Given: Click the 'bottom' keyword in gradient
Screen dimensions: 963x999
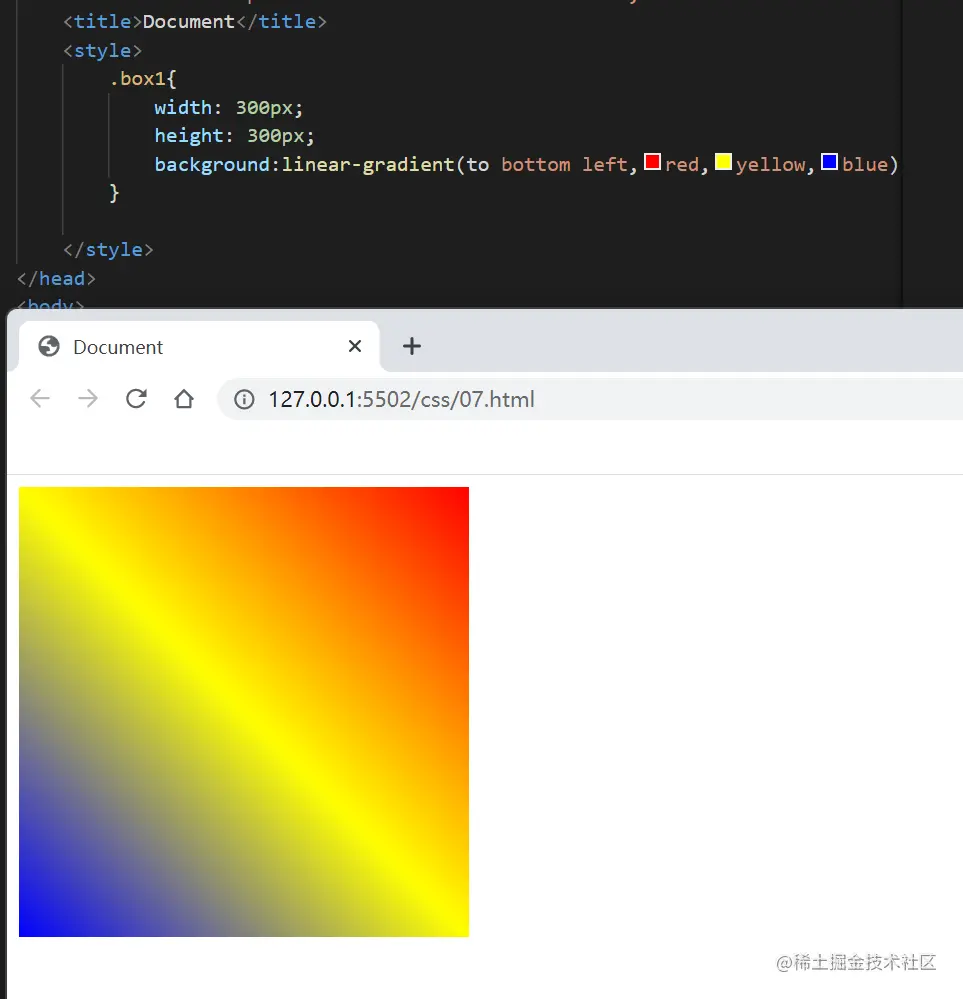Looking at the screenshot, I should point(535,164).
